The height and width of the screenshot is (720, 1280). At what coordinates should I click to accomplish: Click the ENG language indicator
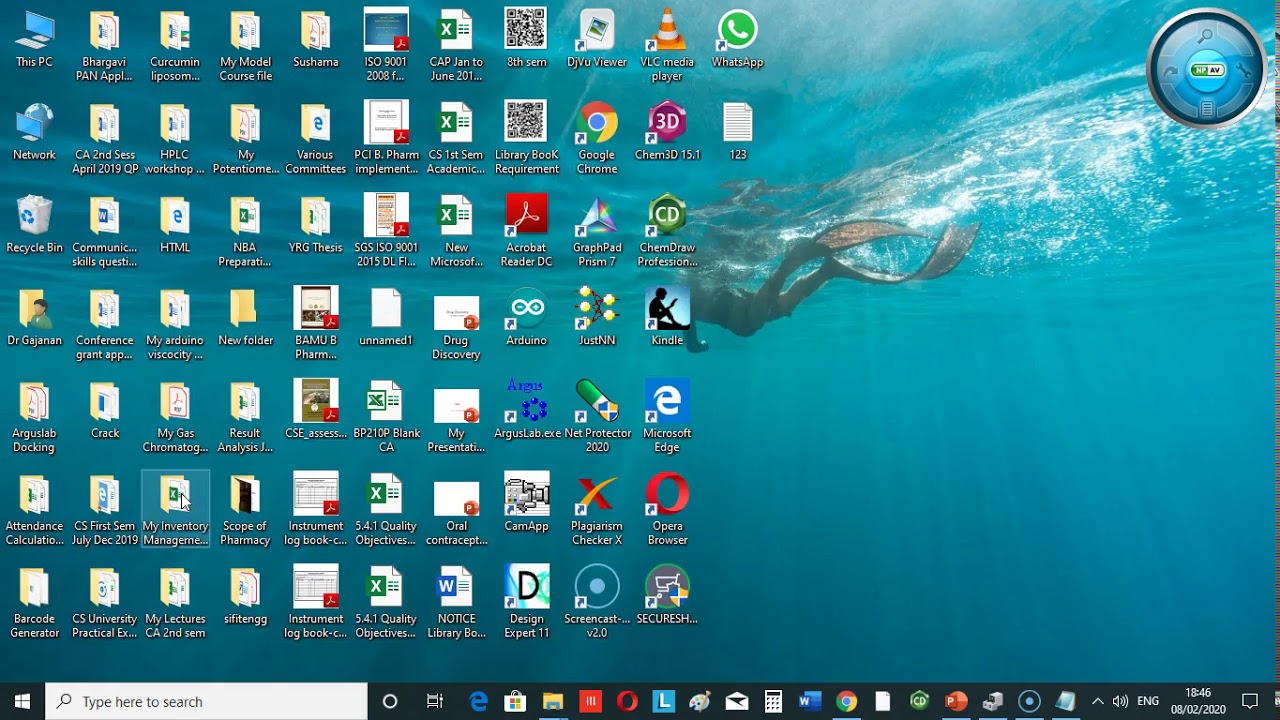1148,701
